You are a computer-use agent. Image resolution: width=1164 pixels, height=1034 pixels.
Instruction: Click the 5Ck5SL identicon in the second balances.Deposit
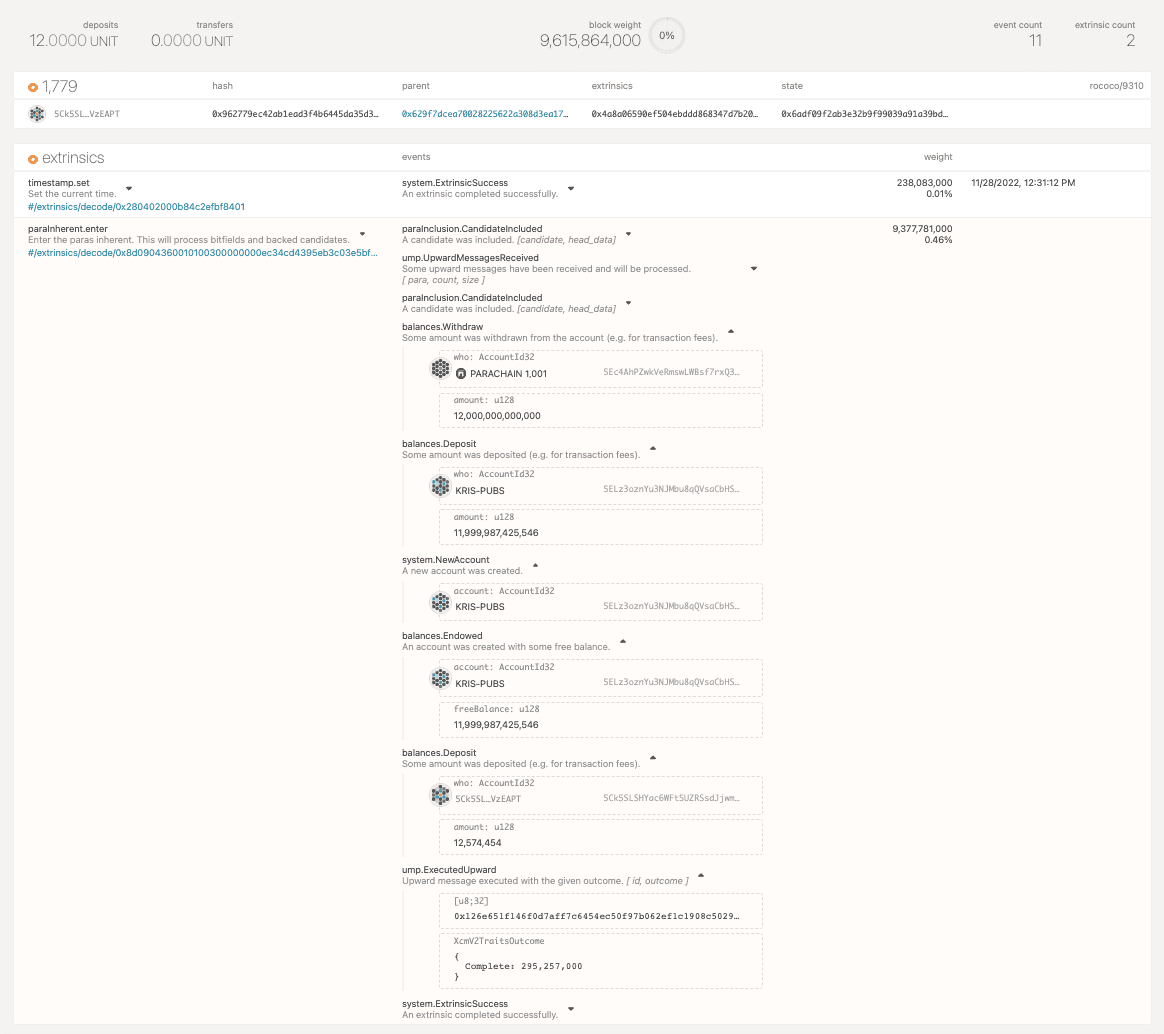pyautogui.click(x=440, y=795)
